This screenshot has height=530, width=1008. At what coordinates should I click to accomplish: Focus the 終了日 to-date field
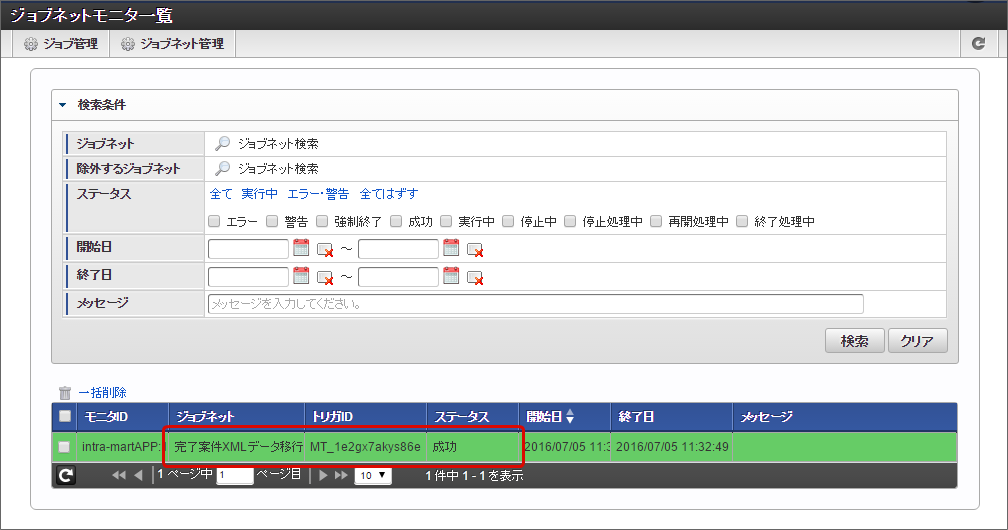[x=398, y=277]
